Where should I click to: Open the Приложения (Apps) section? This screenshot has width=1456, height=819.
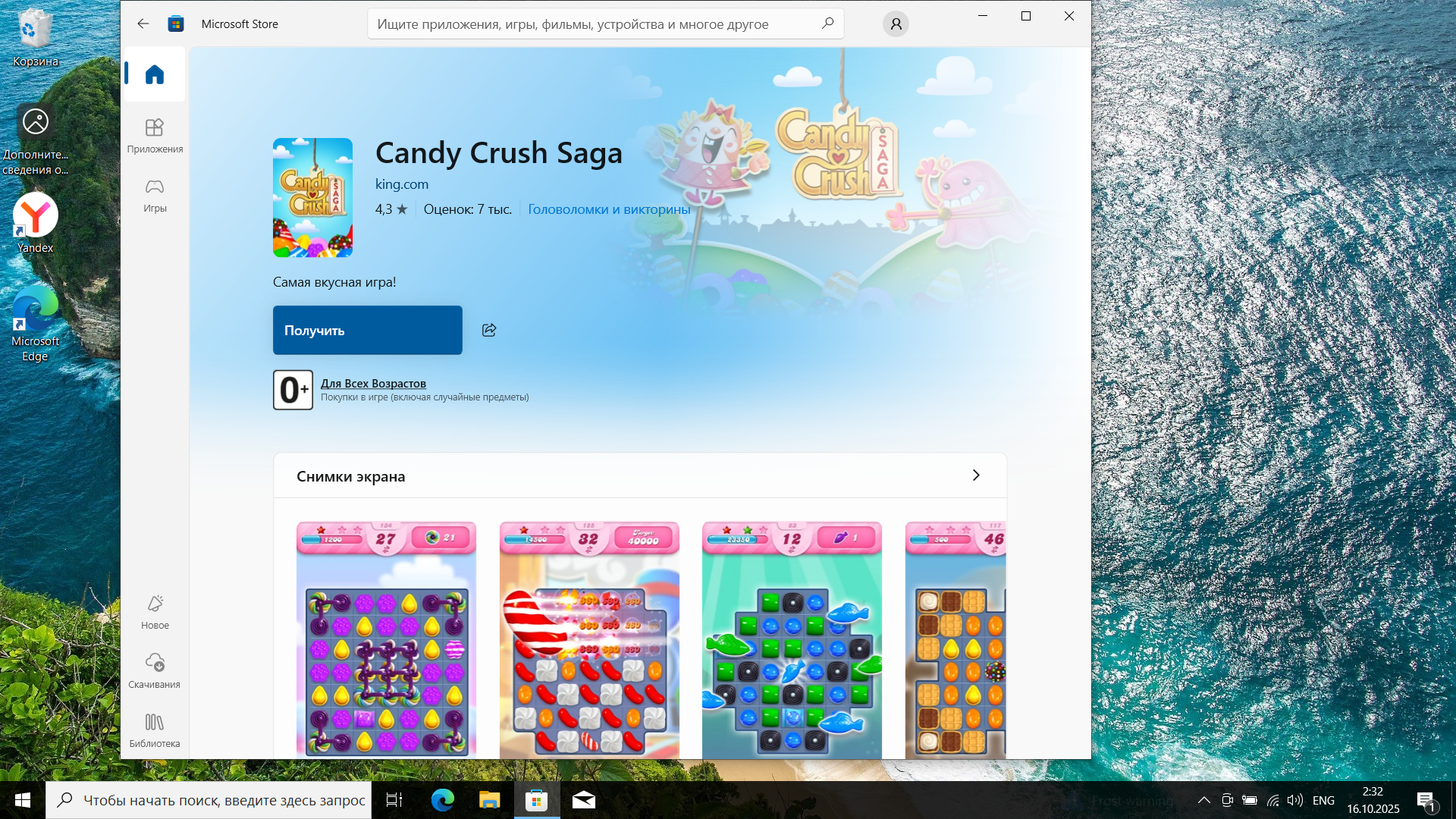tap(155, 135)
